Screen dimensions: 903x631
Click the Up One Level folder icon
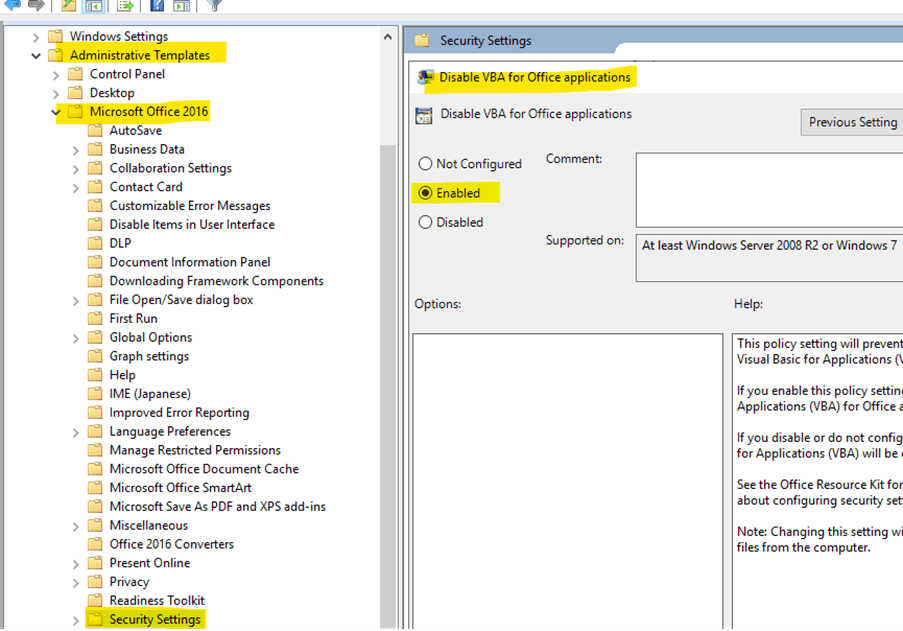click(x=69, y=5)
